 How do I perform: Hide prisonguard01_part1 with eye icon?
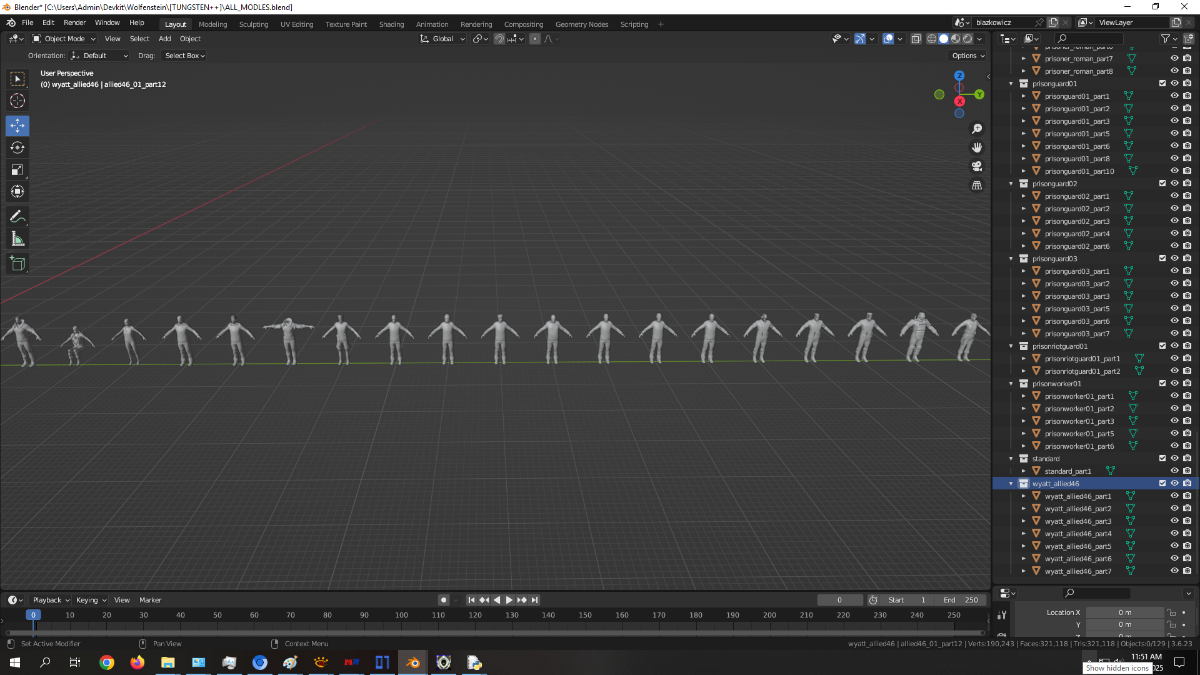click(x=1175, y=96)
